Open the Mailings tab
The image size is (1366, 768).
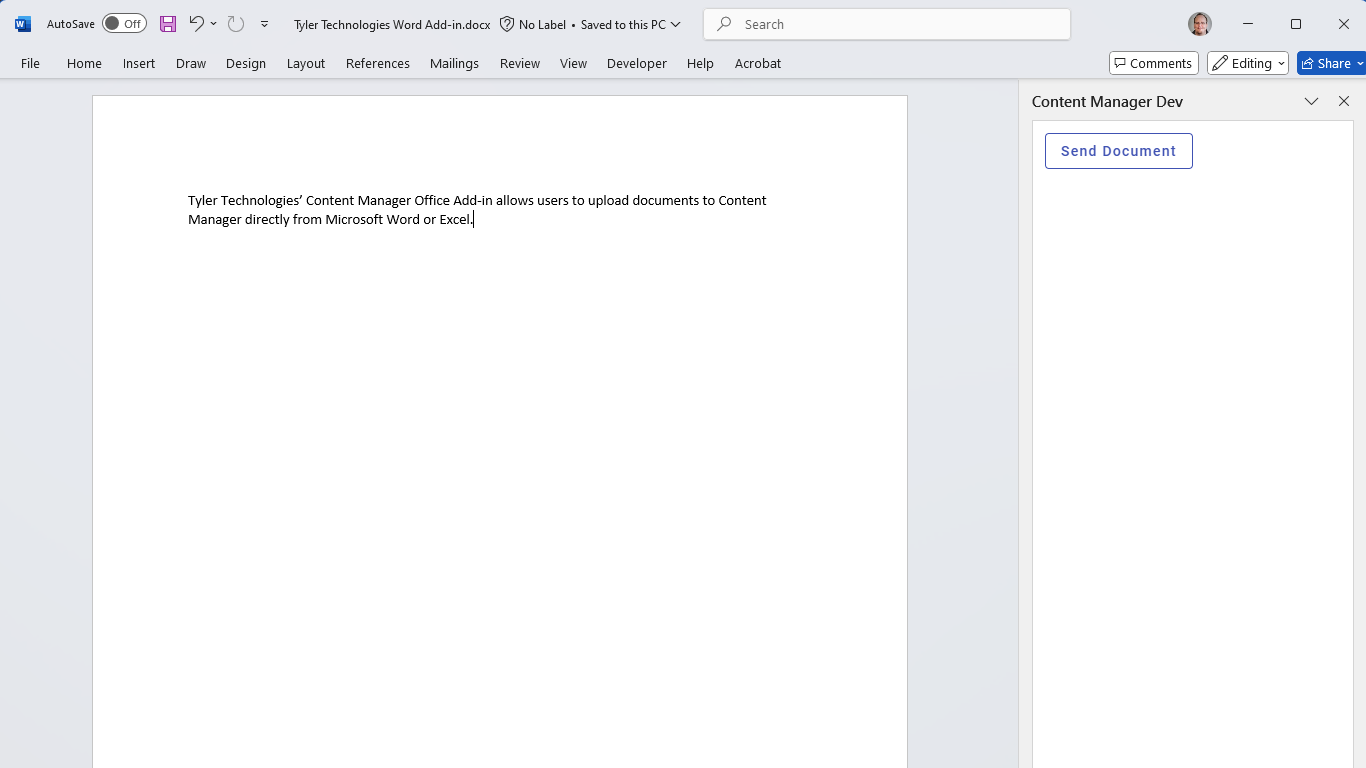pyautogui.click(x=454, y=63)
